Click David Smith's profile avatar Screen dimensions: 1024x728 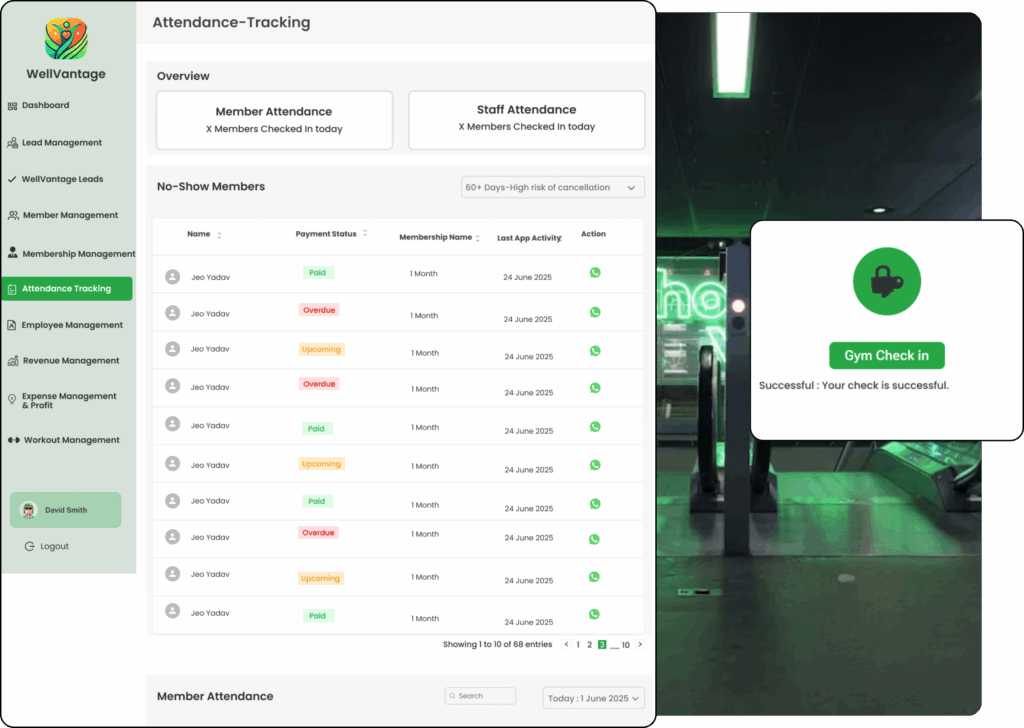click(28, 510)
